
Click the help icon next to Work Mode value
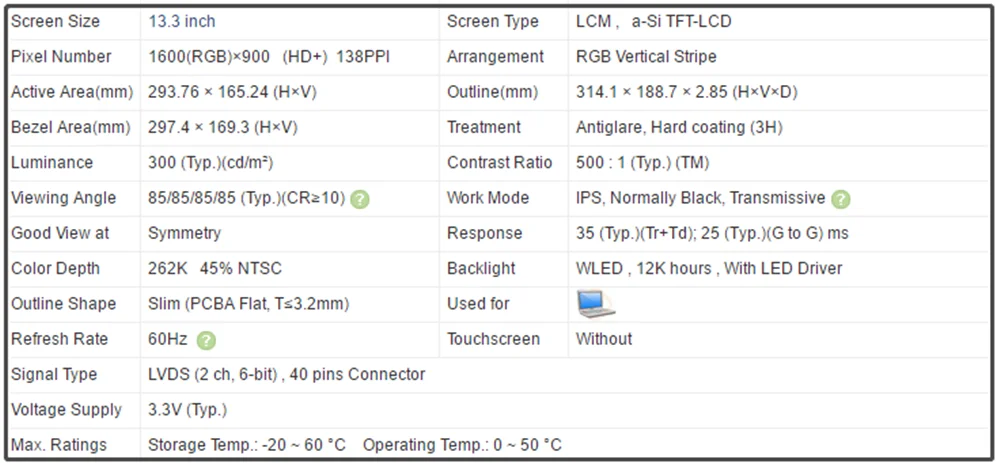click(x=841, y=199)
